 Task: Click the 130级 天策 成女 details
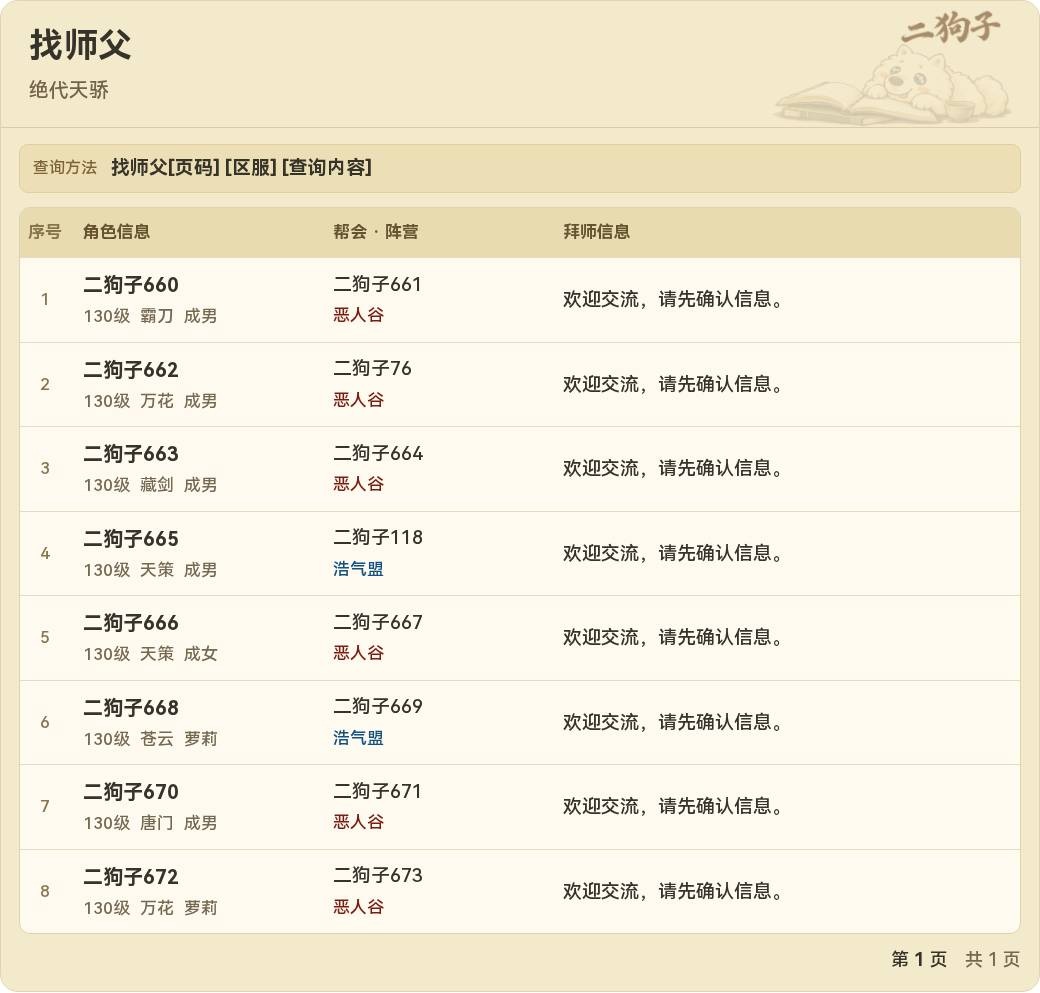pyautogui.click(x=151, y=654)
